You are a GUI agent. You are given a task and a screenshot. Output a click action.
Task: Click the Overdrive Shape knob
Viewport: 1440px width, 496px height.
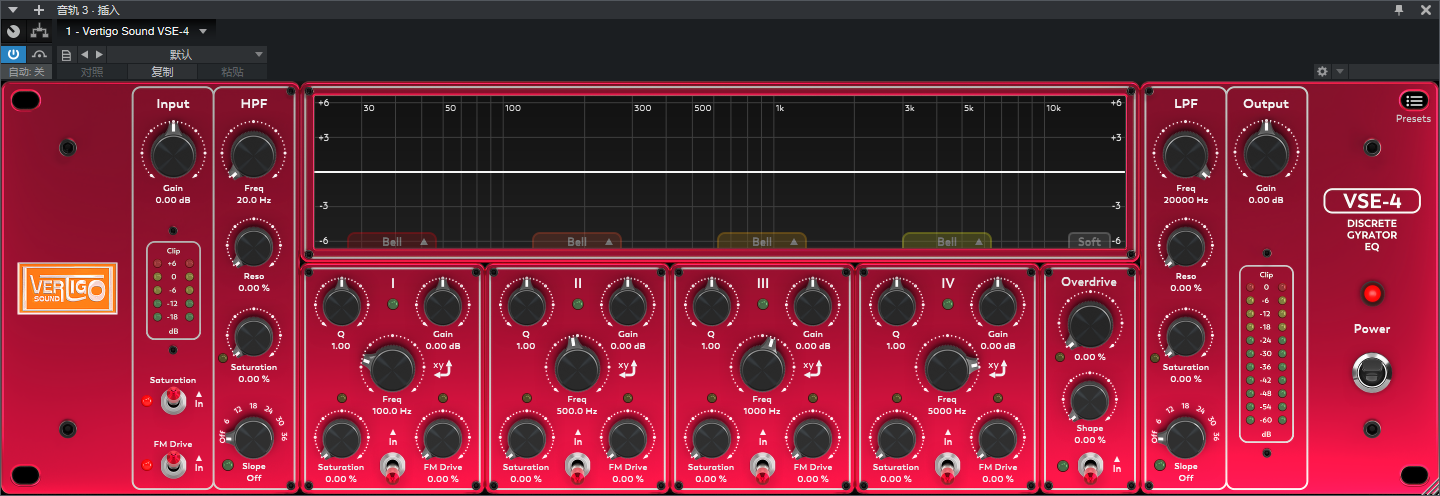1089,400
